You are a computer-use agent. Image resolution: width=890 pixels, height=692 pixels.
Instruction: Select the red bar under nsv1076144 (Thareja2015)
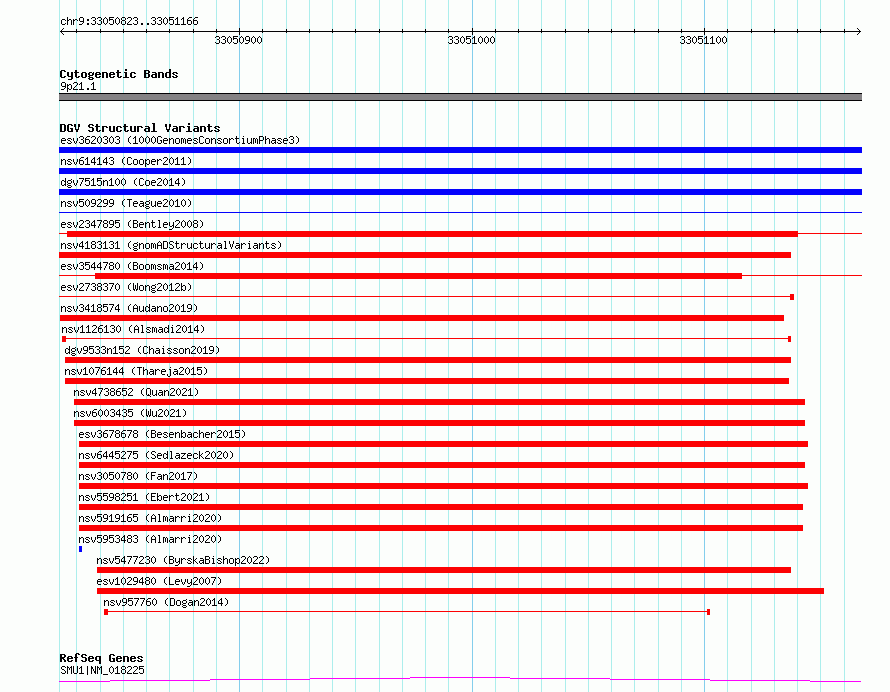pyautogui.click(x=427, y=381)
